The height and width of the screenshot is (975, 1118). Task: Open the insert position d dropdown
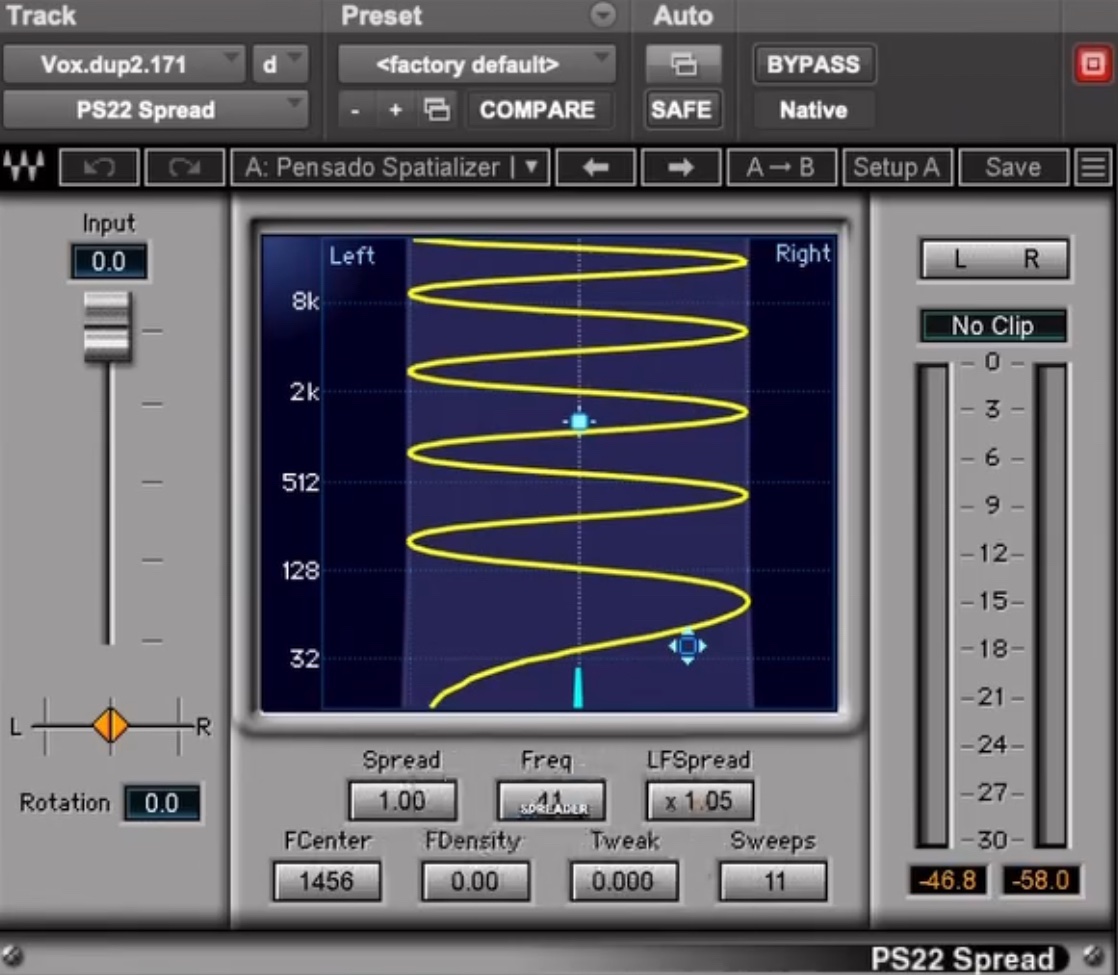[280, 64]
